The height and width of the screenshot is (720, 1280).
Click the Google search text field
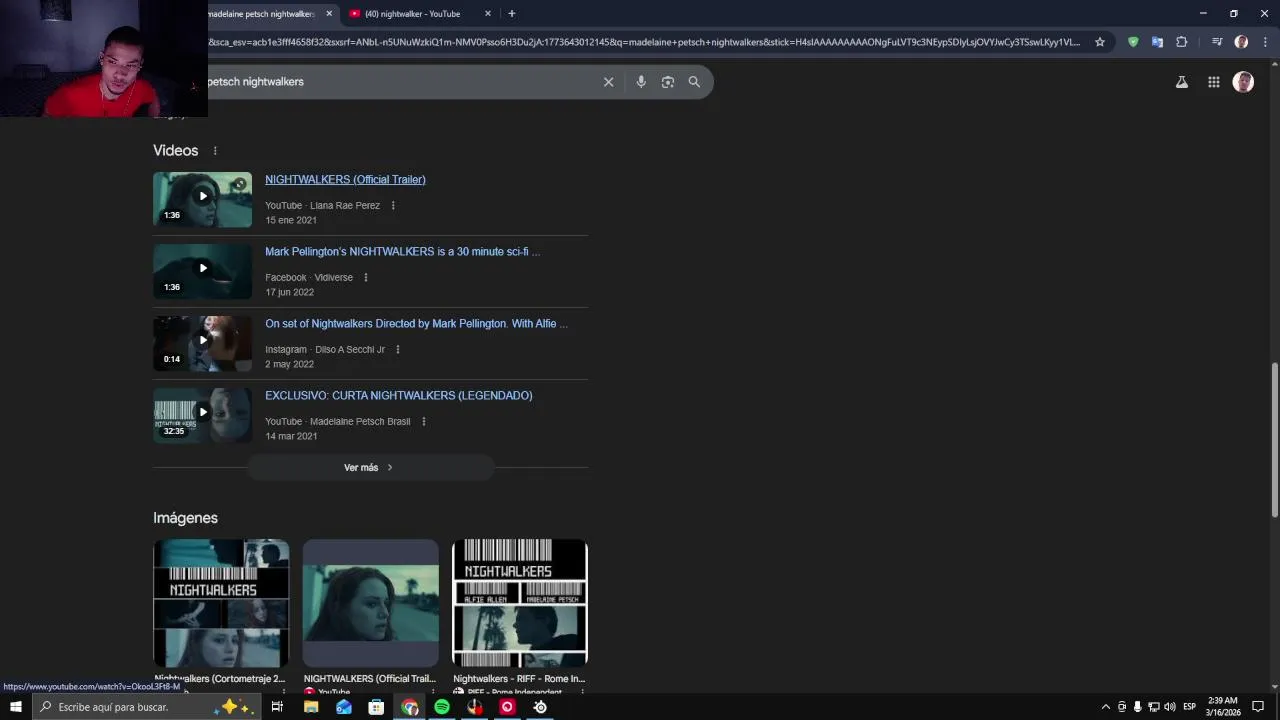tap(400, 82)
